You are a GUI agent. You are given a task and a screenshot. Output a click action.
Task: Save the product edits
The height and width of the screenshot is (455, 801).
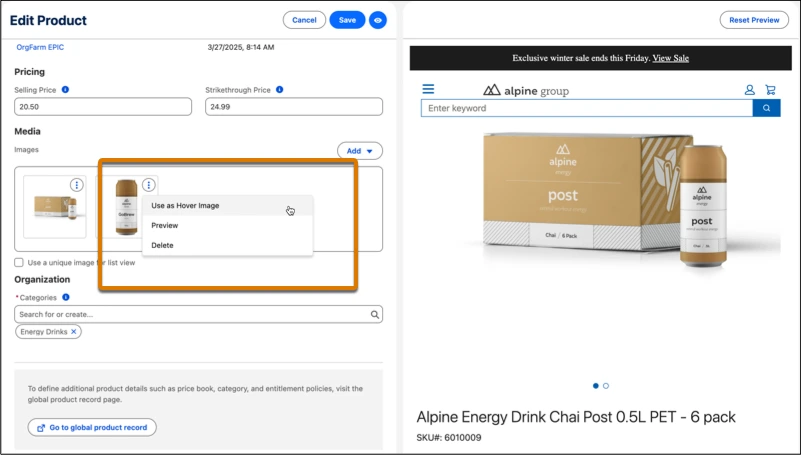tap(347, 20)
